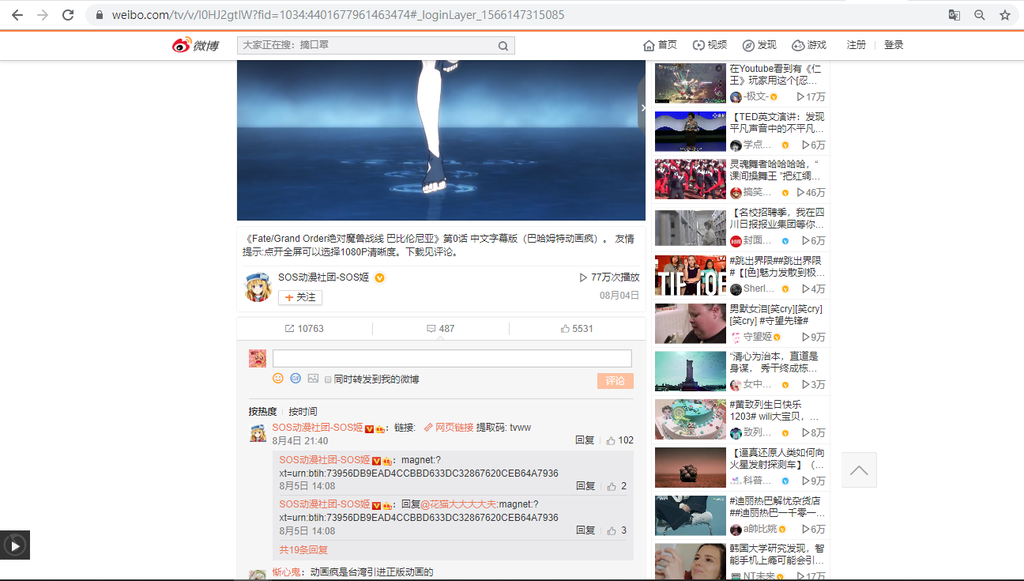Open 韩国大学研究发现 video thumbnail
The height and width of the screenshot is (581, 1024).
click(x=690, y=561)
